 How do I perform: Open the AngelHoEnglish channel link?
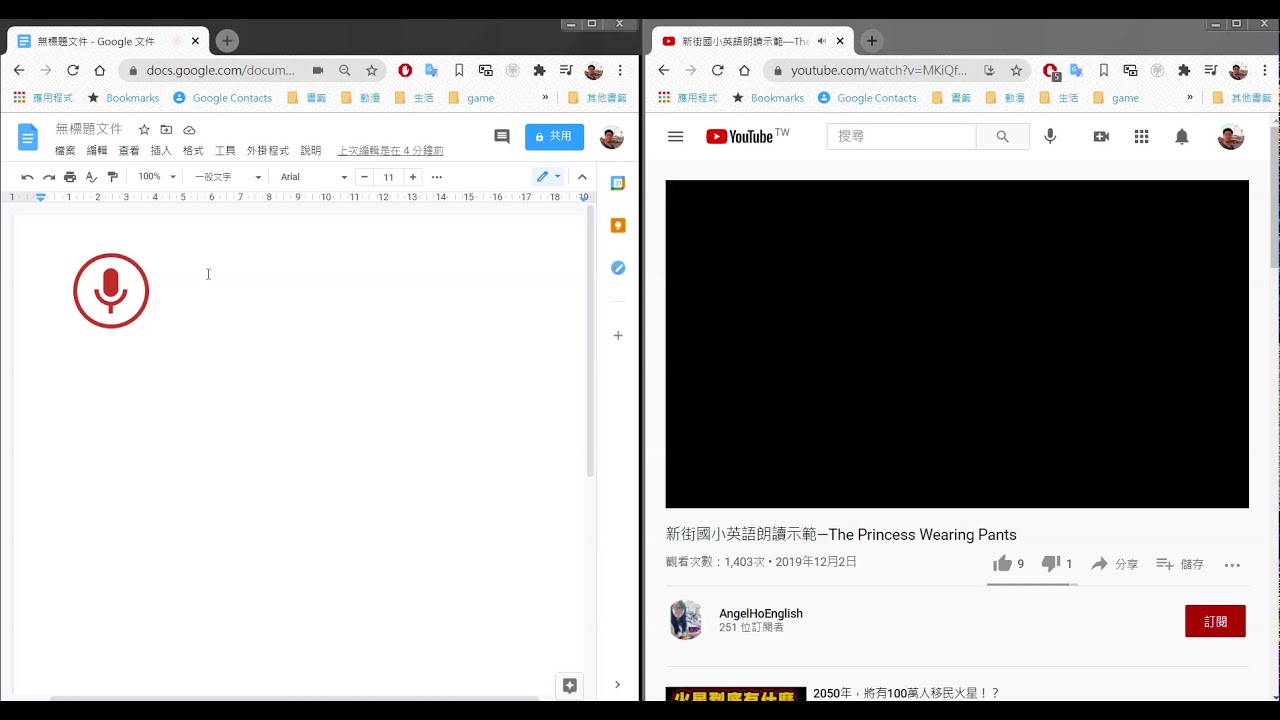(x=760, y=613)
